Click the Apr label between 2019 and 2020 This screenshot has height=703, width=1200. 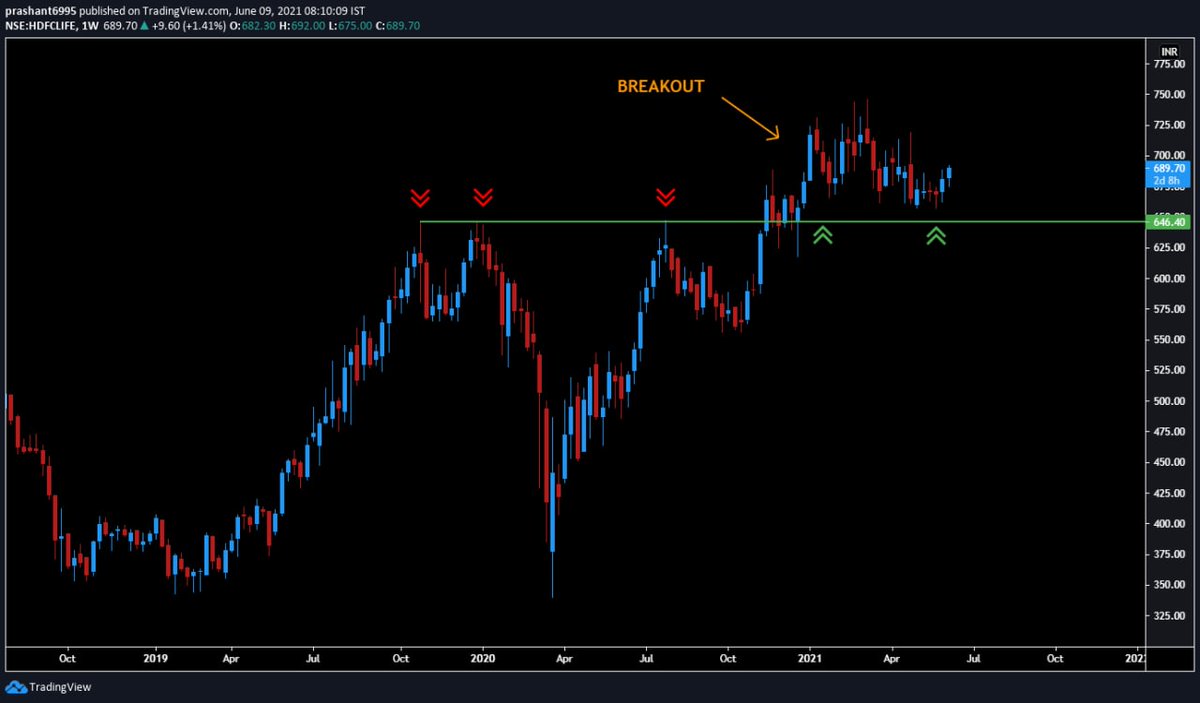230,659
